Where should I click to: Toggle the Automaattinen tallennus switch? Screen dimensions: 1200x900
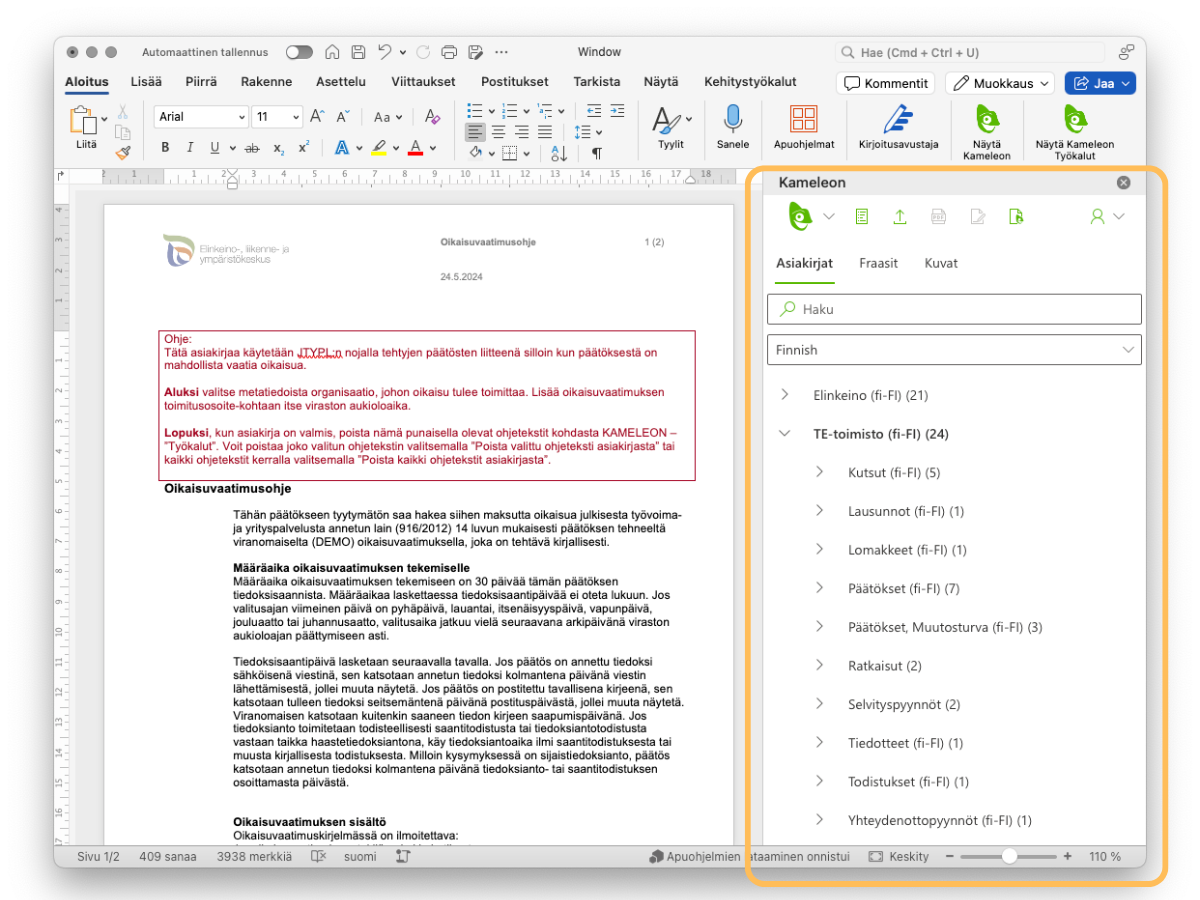[x=298, y=52]
